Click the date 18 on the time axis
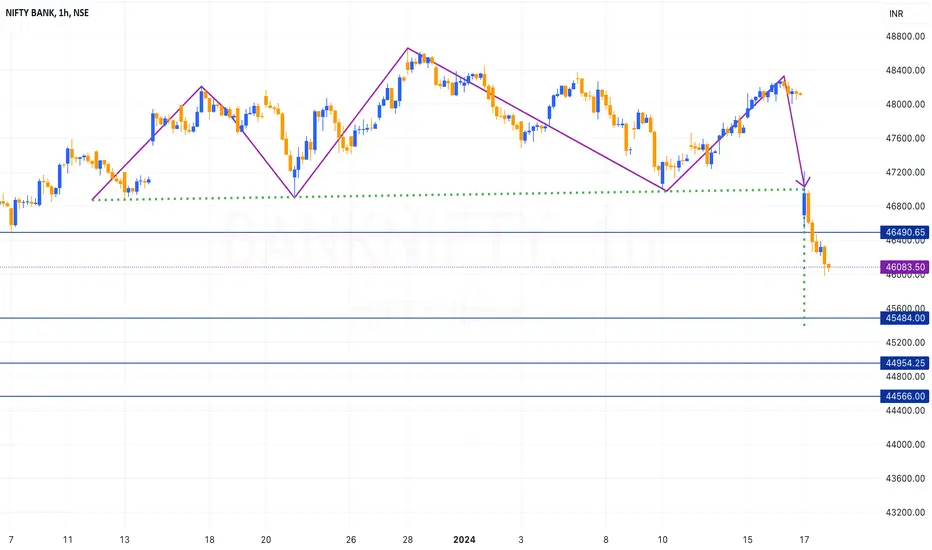Image resolution: width=932 pixels, height=550 pixels. click(209, 540)
